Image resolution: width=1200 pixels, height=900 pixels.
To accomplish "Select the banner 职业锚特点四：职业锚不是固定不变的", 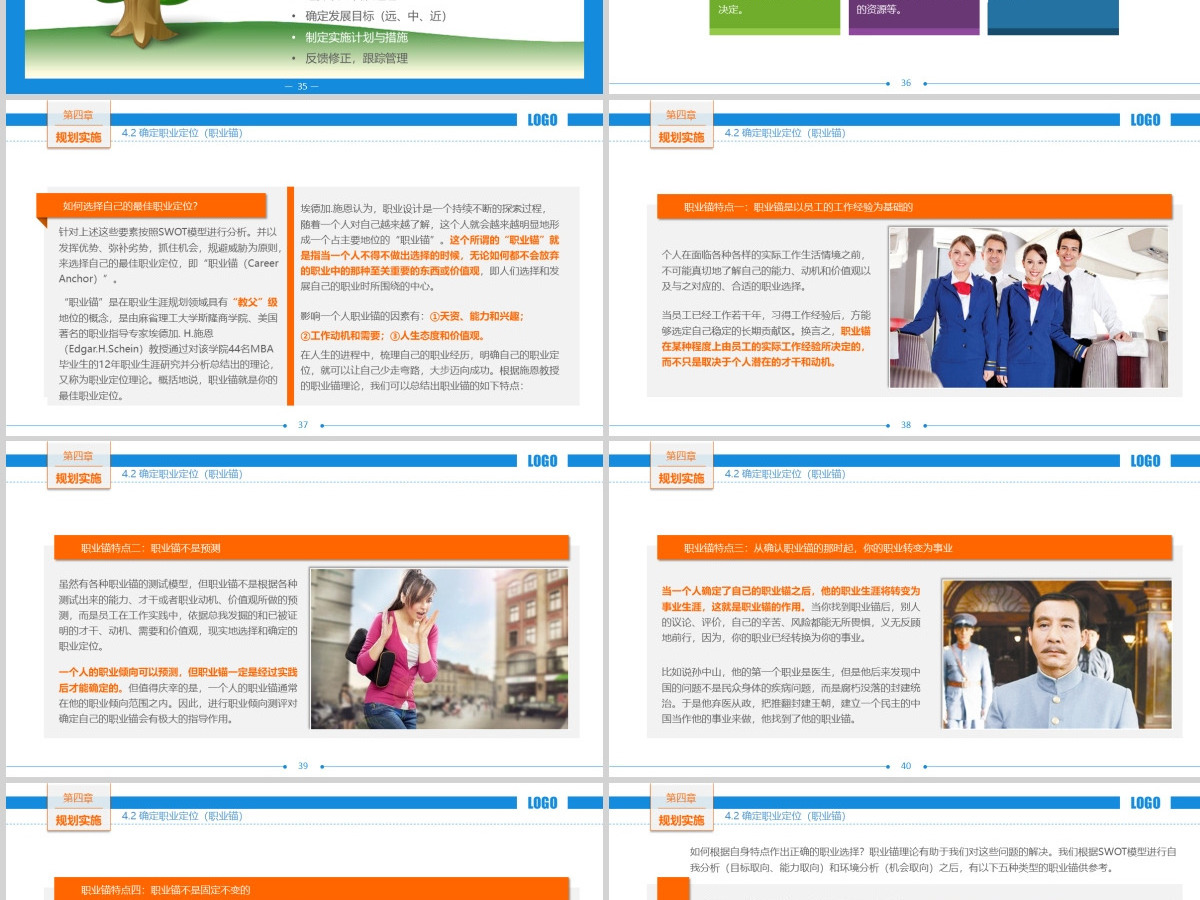I will [311, 889].
